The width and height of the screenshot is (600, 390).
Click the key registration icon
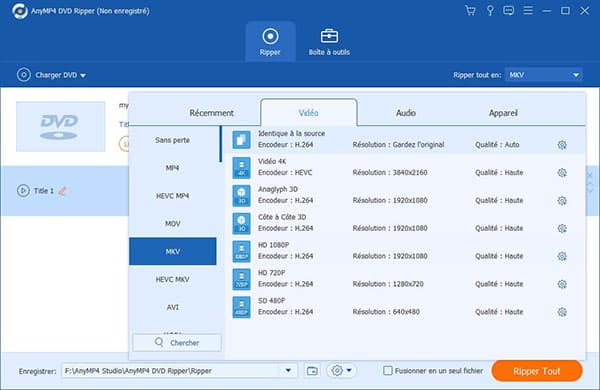click(490, 10)
